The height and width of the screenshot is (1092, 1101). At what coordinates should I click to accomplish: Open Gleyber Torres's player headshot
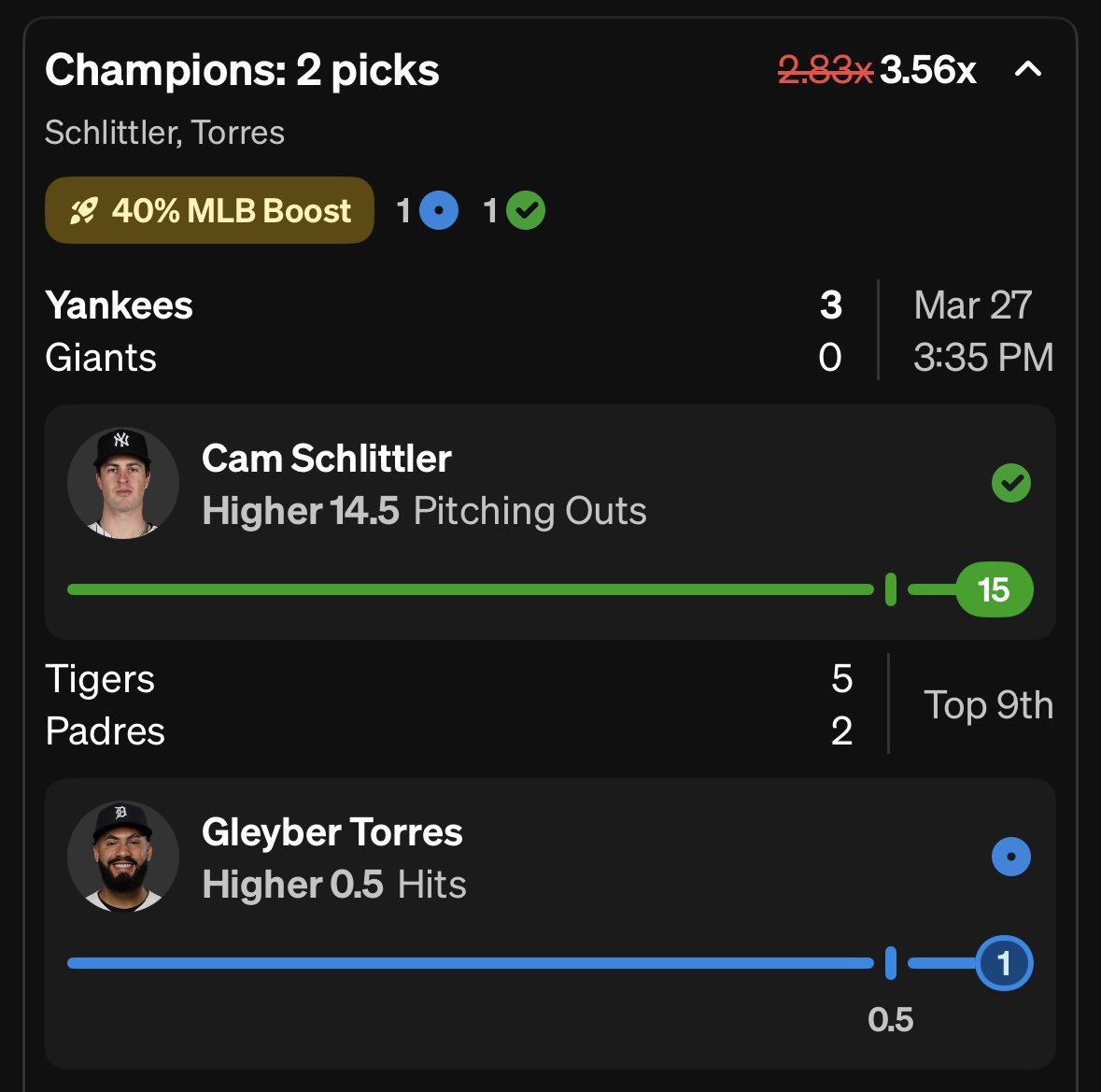tap(122, 857)
